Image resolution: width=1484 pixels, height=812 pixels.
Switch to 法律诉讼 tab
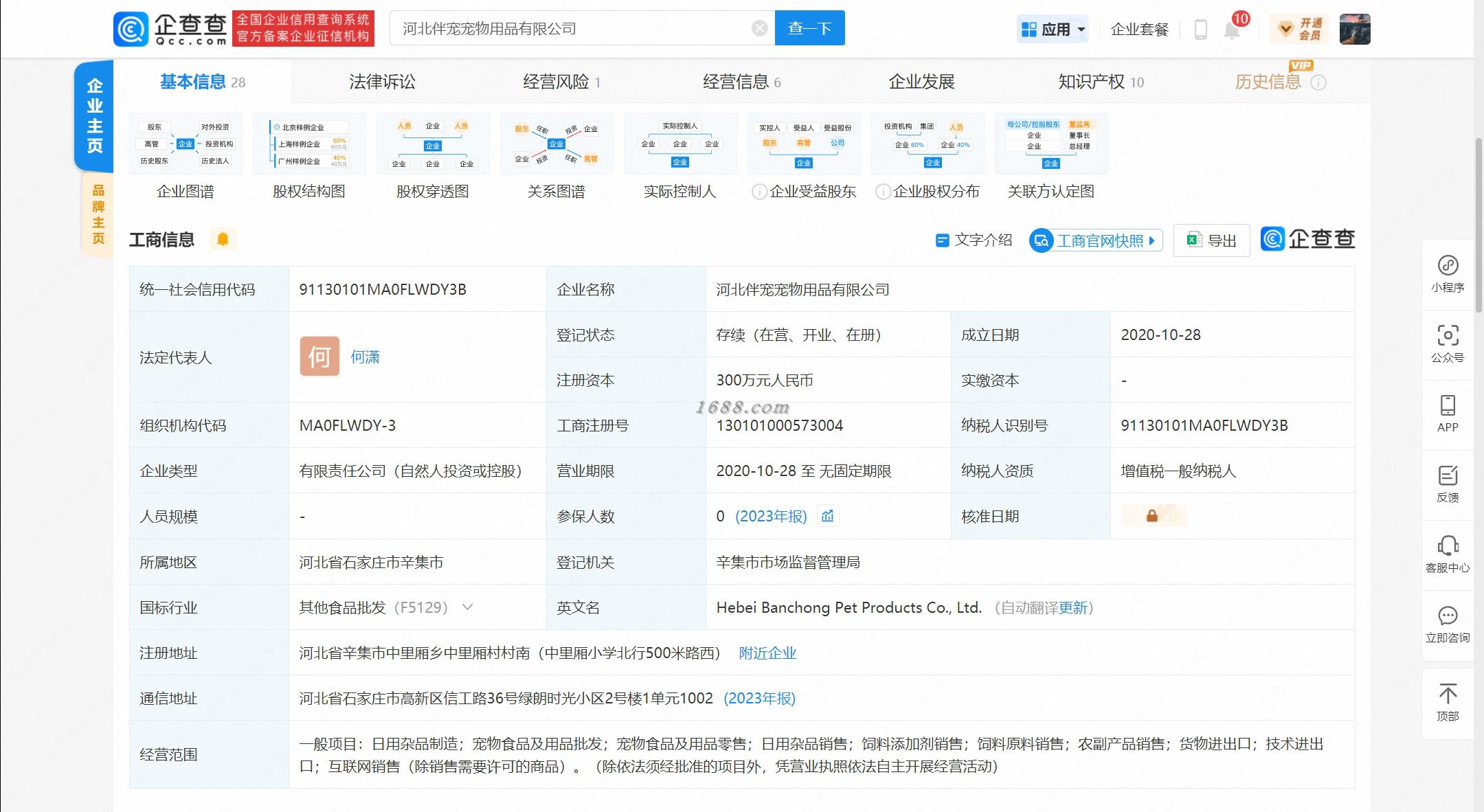tap(382, 82)
